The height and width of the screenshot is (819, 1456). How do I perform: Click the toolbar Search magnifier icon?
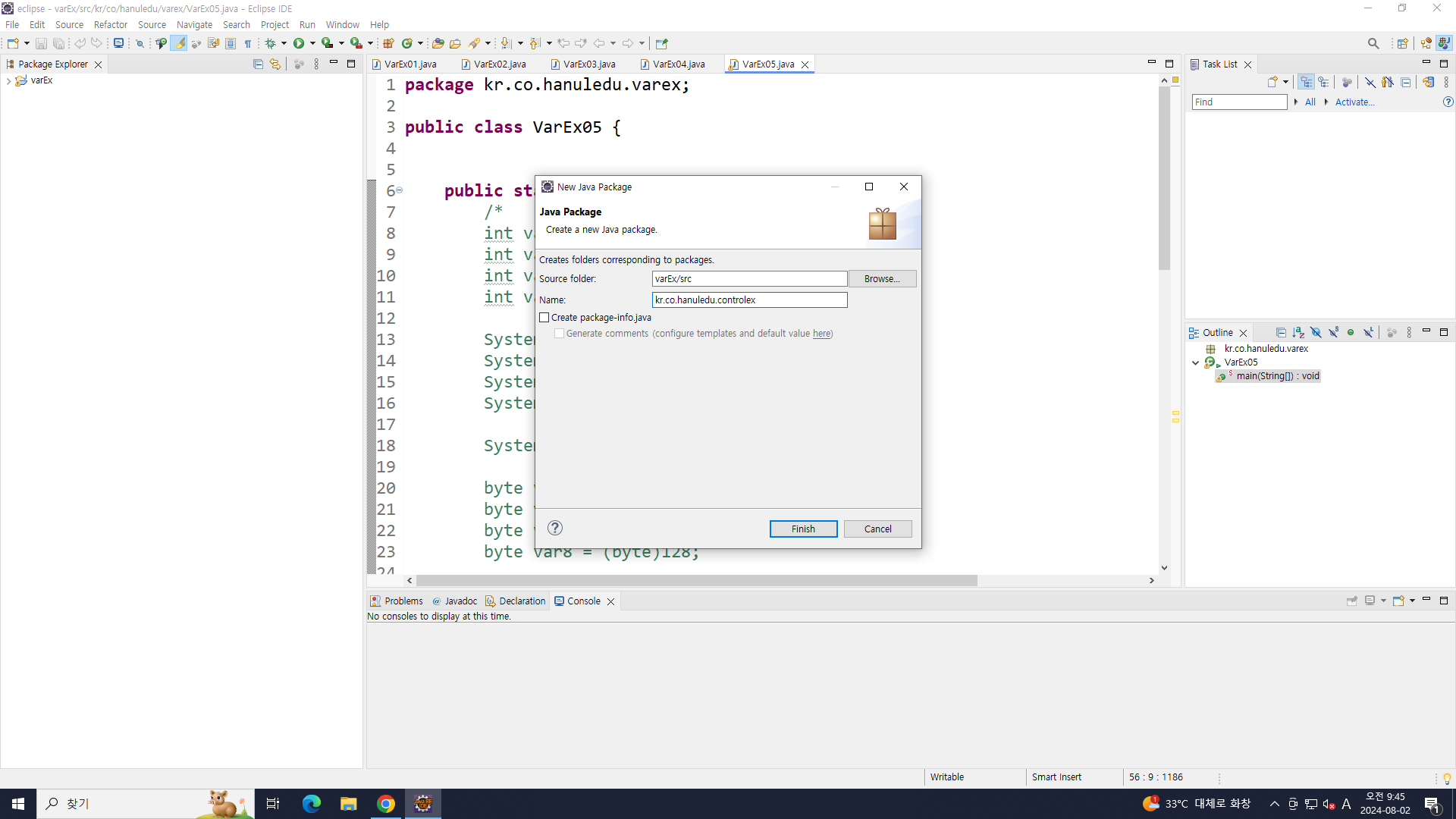tap(1373, 43)
